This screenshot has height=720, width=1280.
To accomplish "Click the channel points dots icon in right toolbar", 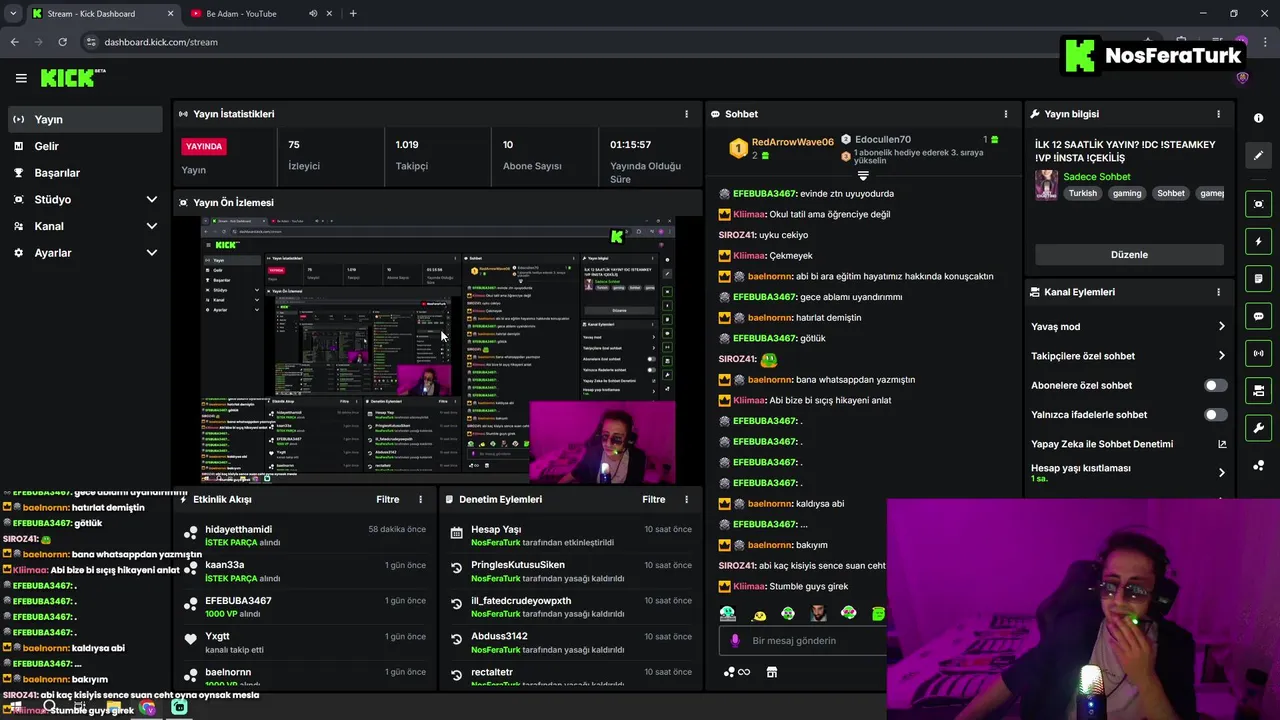I will (1258, 466).
